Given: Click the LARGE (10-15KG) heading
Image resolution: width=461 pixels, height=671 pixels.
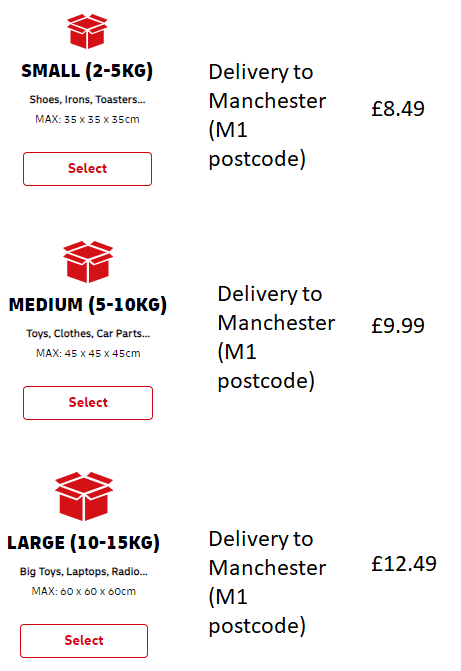Looking at the screenshot, I should [x=83, y=543].
